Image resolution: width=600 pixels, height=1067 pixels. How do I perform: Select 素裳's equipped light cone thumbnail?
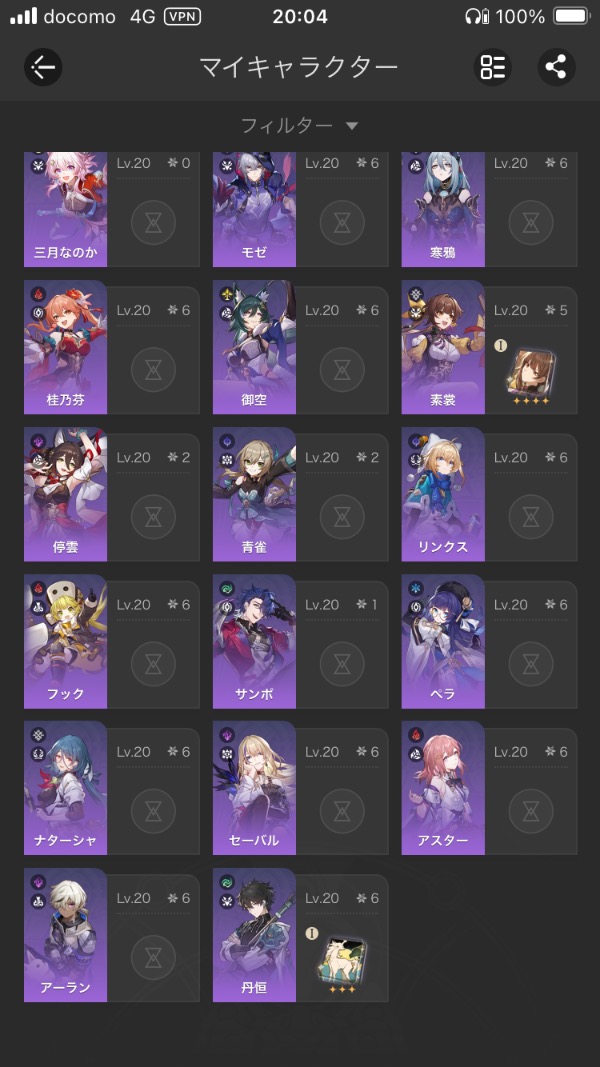531,372
